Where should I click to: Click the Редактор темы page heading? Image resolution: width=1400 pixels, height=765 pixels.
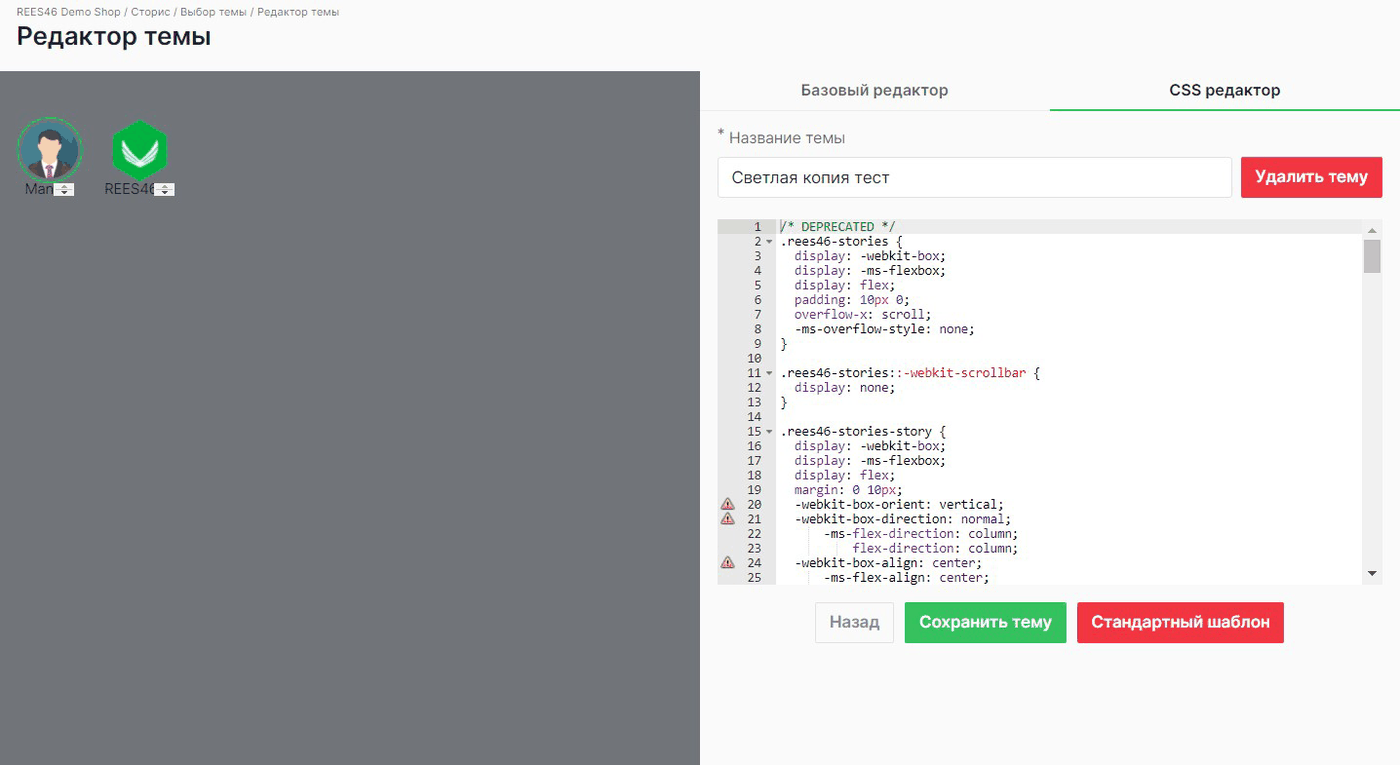pyautogui.click(x=114, y=38)
